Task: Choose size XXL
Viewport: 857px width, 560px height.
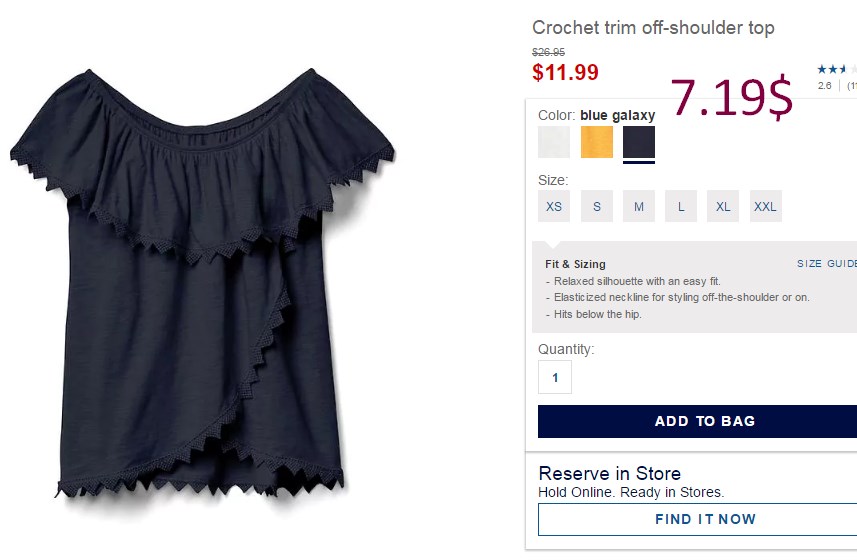Action: 765,206
